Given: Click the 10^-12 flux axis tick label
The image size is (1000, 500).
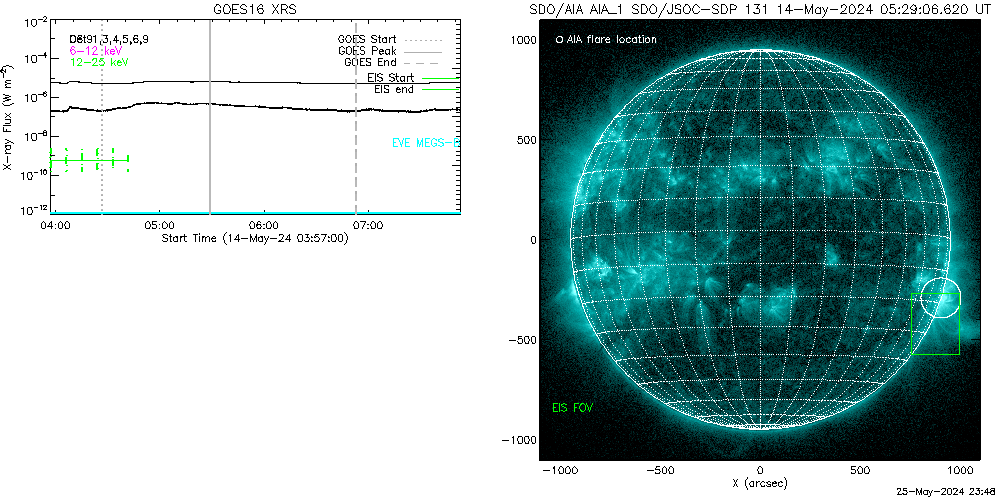Looking at the screenshot, I should pos(36,210).
